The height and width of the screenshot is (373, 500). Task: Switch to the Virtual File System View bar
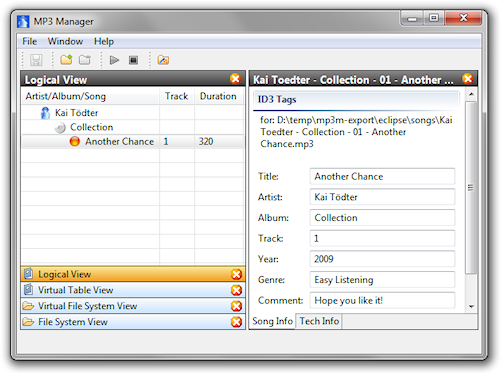pos(133,306)
